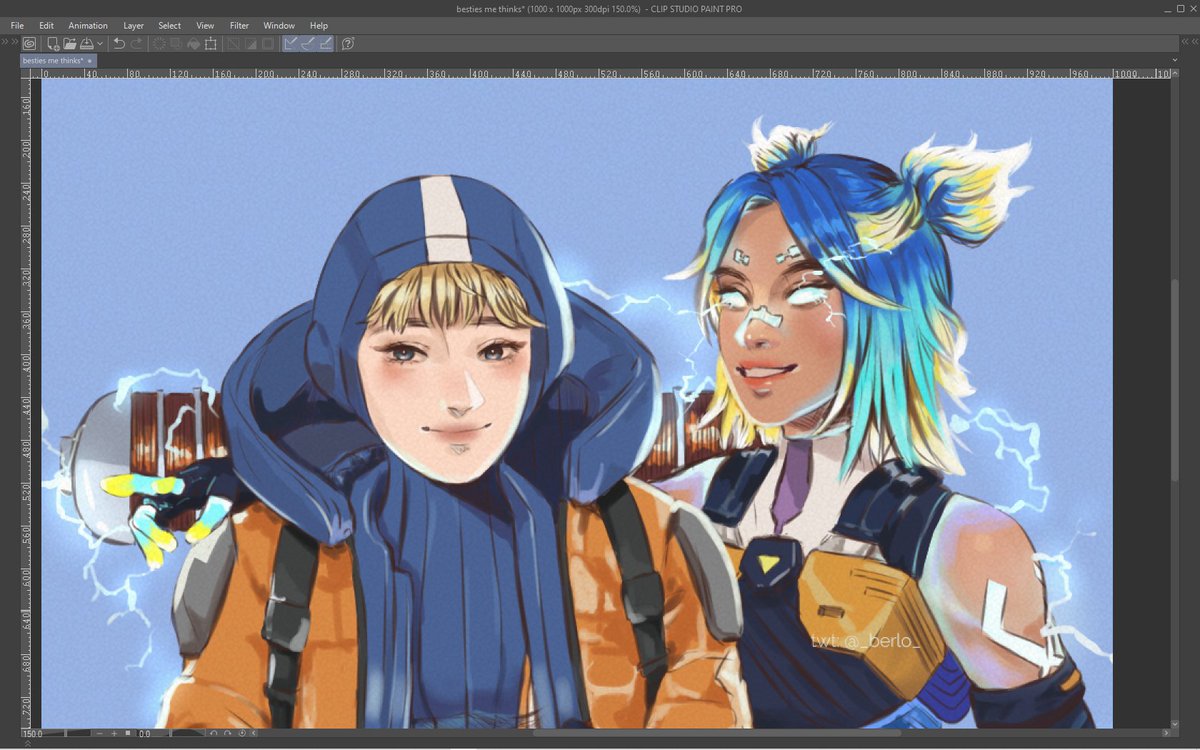Click the Deselect toolbar icon
Screen dimensions: 1200x750
(x=234, y=43)
